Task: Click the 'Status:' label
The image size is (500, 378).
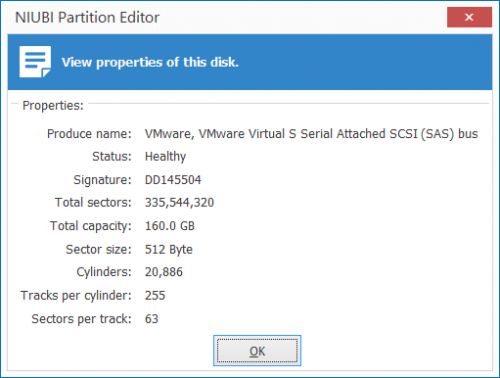Action: tap(112, 156)
